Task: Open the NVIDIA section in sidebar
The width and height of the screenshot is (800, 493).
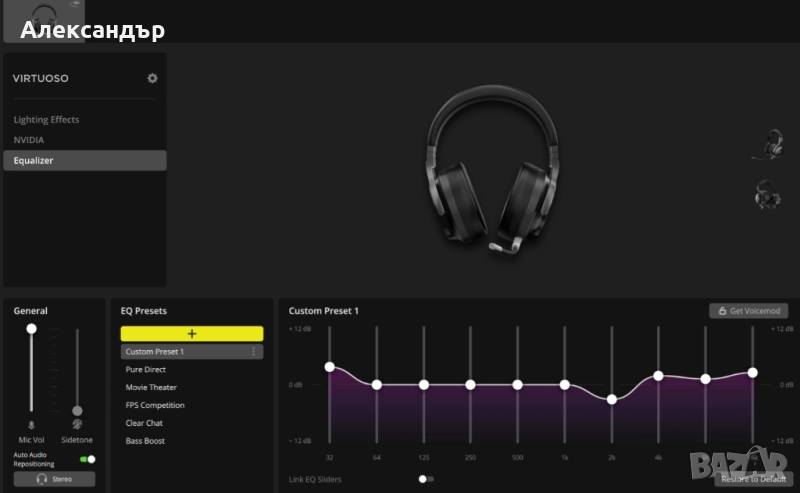Action: tap(29, 140)
